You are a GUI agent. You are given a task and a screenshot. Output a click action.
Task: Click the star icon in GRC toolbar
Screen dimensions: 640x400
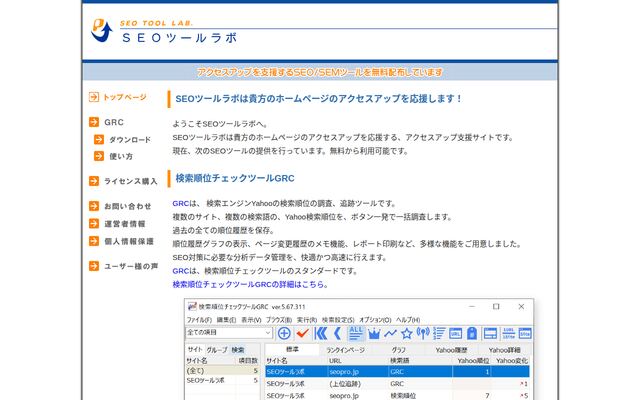407,334
